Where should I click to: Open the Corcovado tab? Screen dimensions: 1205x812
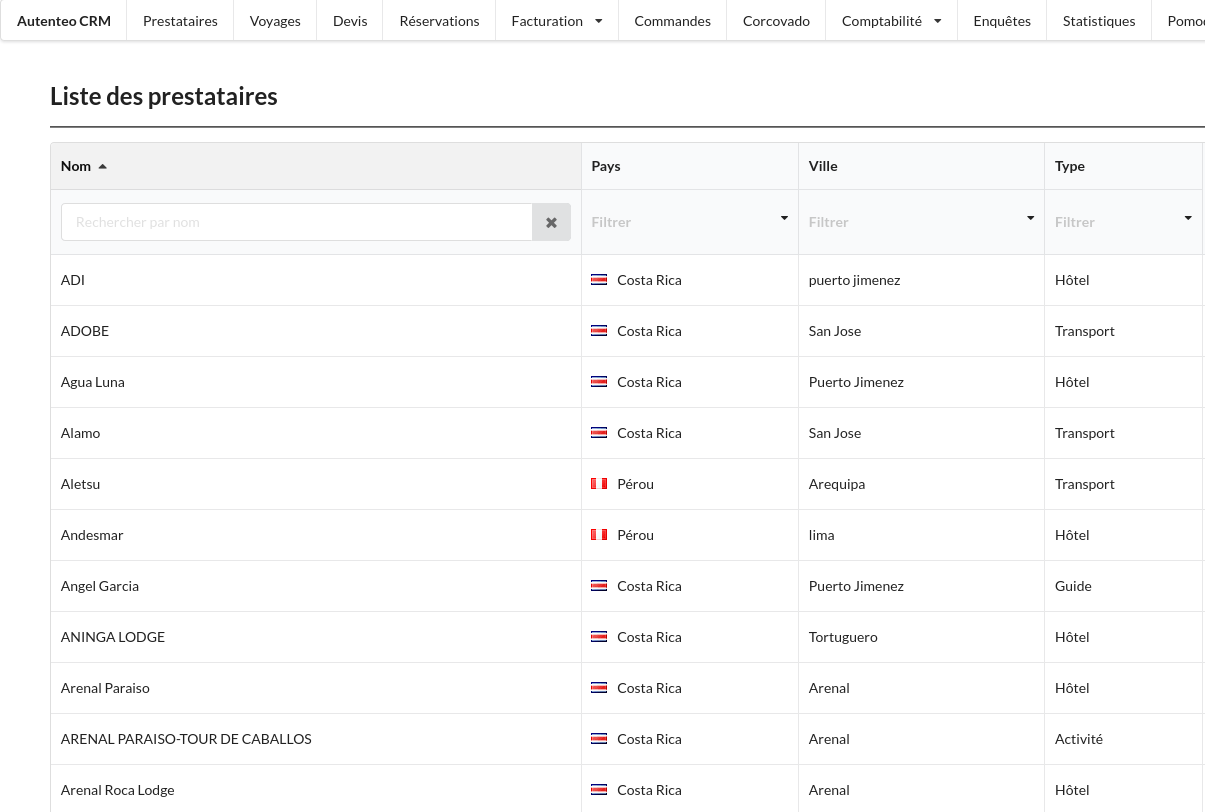pos(776,21)
